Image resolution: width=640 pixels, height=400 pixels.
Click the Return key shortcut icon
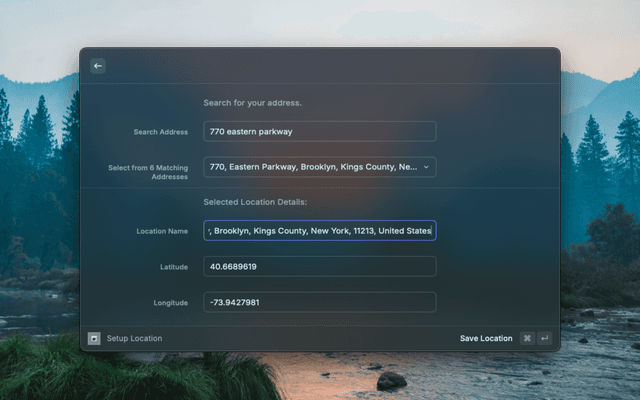click(544, 338)
